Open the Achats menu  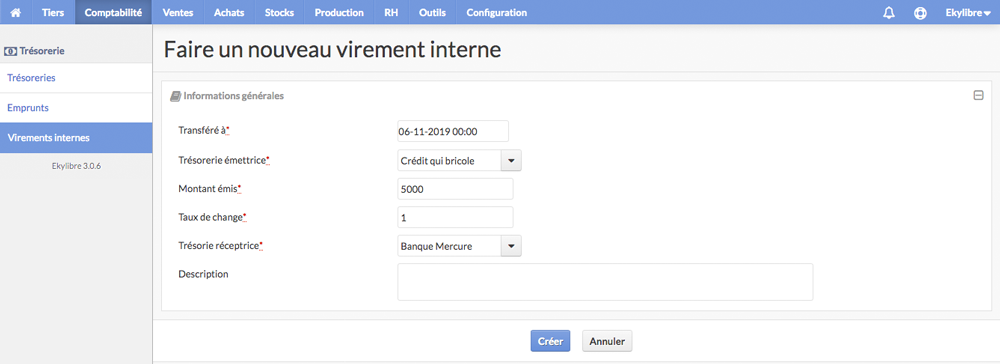pyautogui.click(x=229, y=12)
